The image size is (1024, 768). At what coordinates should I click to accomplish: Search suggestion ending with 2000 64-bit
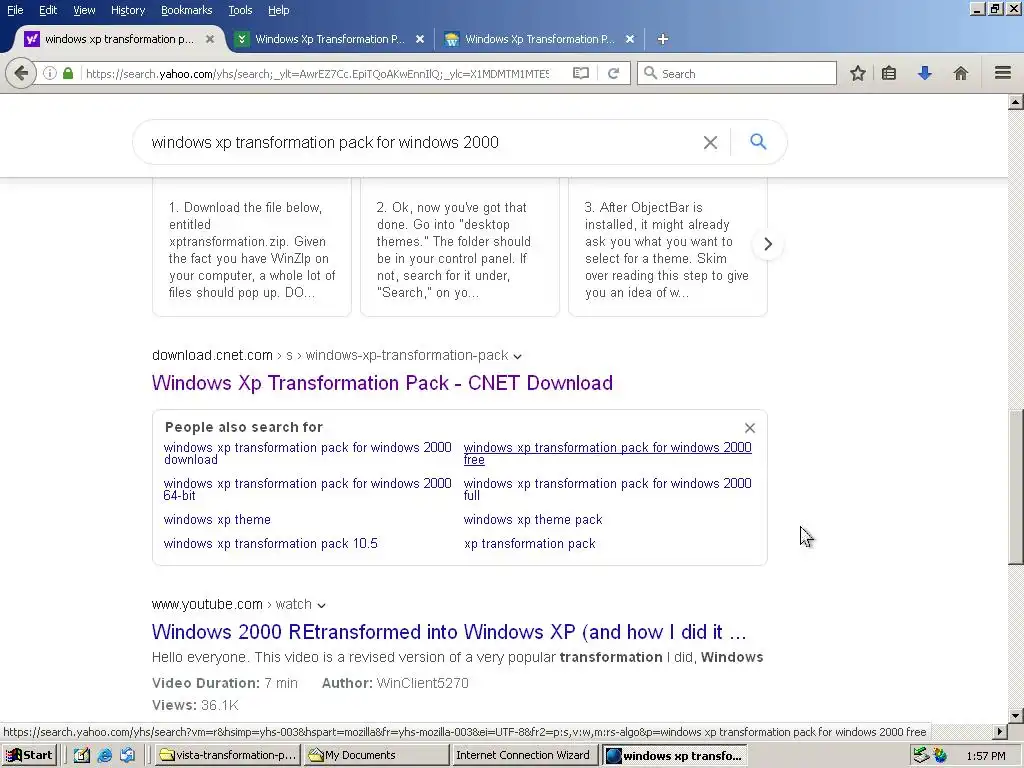(307, 489)
